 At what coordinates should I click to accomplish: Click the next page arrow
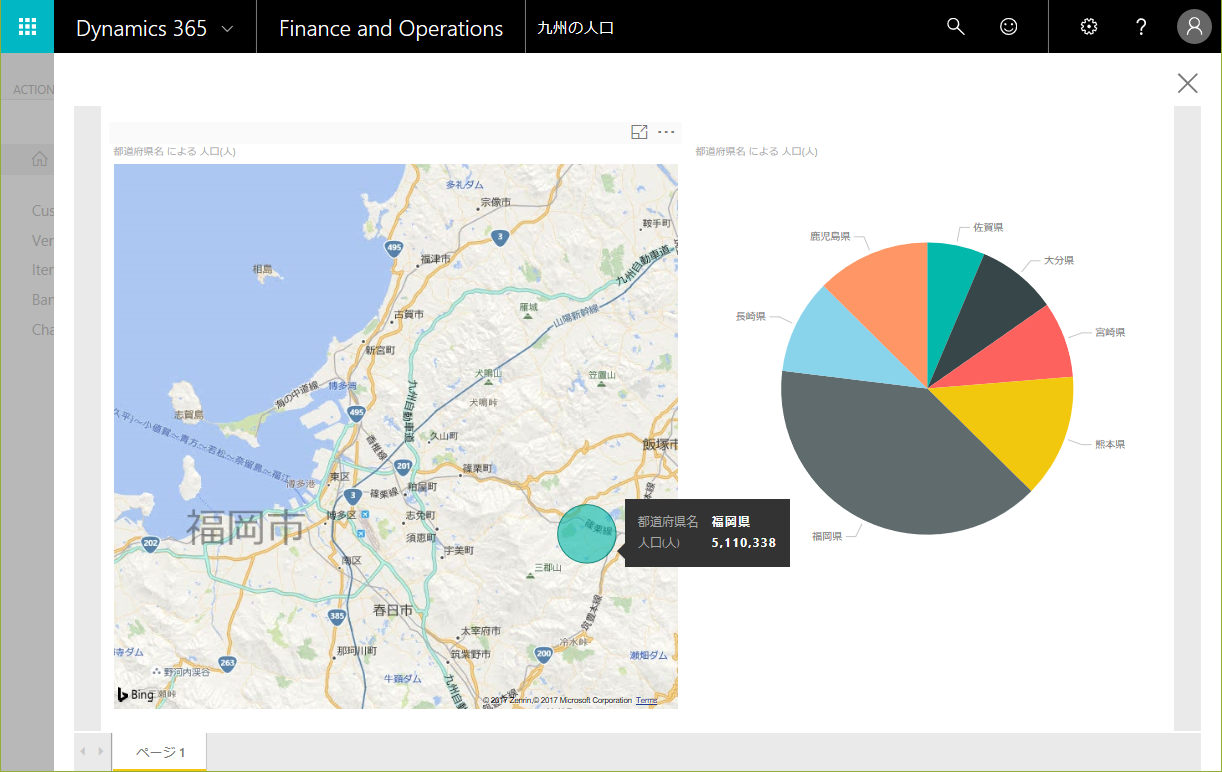point(100,751)
